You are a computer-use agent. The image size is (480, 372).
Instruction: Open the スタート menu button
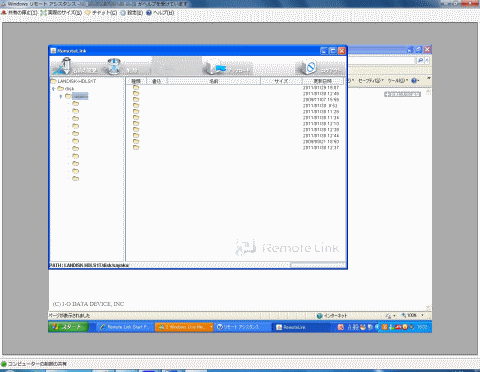click(x=69, y=327)
